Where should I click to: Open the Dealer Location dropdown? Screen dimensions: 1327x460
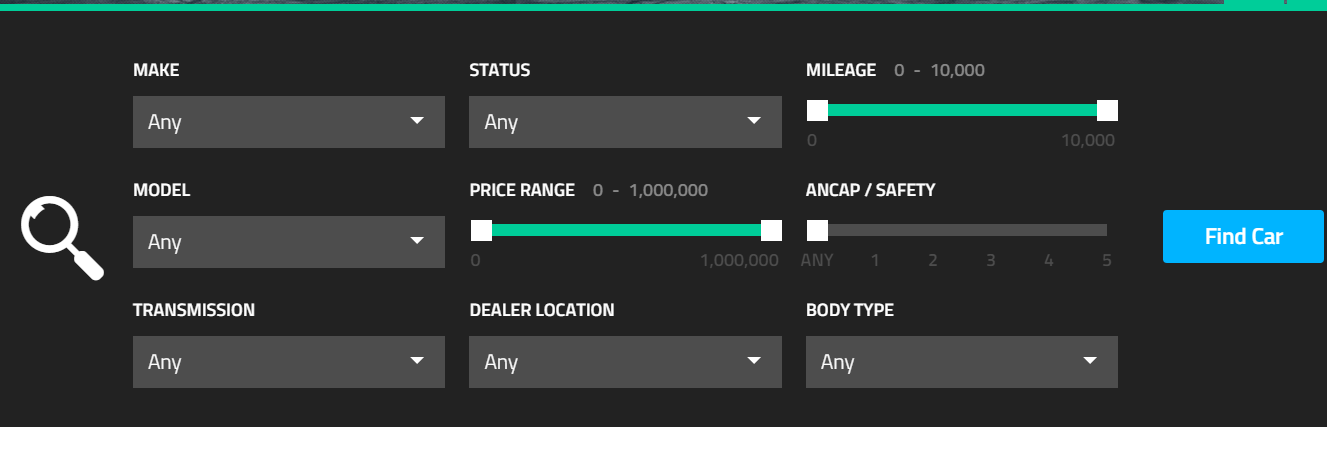(625, 362)
